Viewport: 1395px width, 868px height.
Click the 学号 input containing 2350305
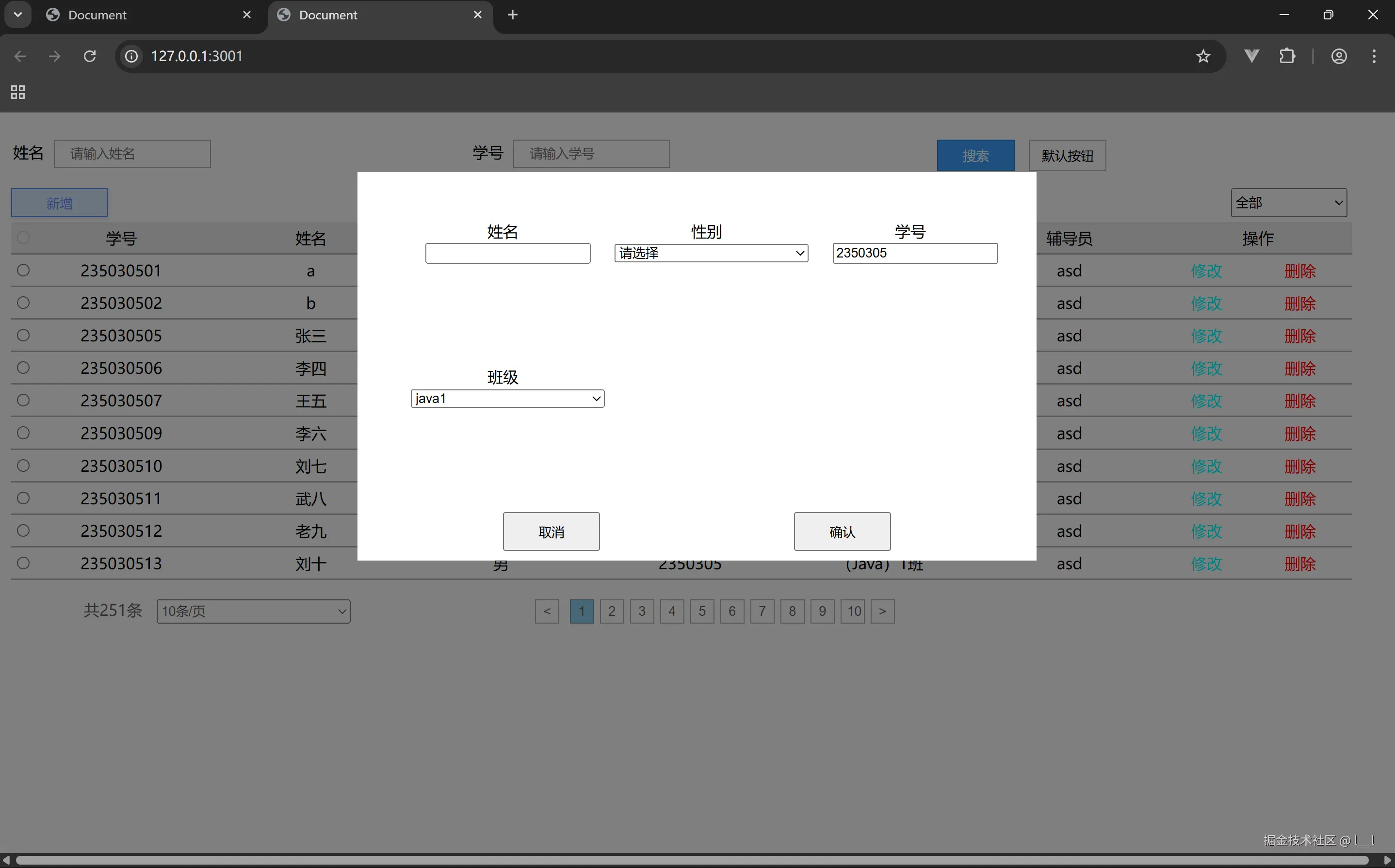[x=914, y=253]
